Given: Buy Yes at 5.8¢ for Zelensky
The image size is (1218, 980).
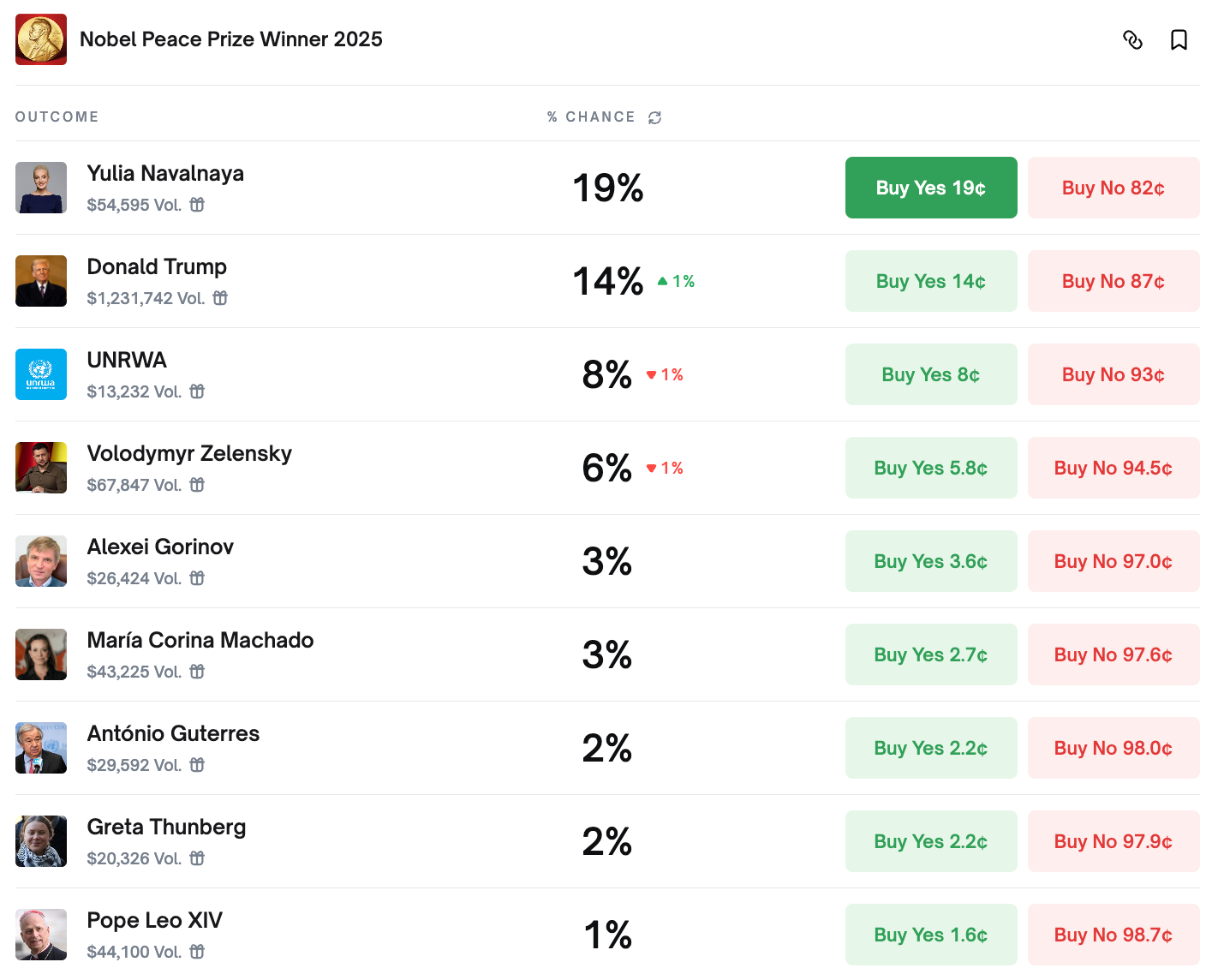Looking at the screenshot, I should [x=931, y=468].
